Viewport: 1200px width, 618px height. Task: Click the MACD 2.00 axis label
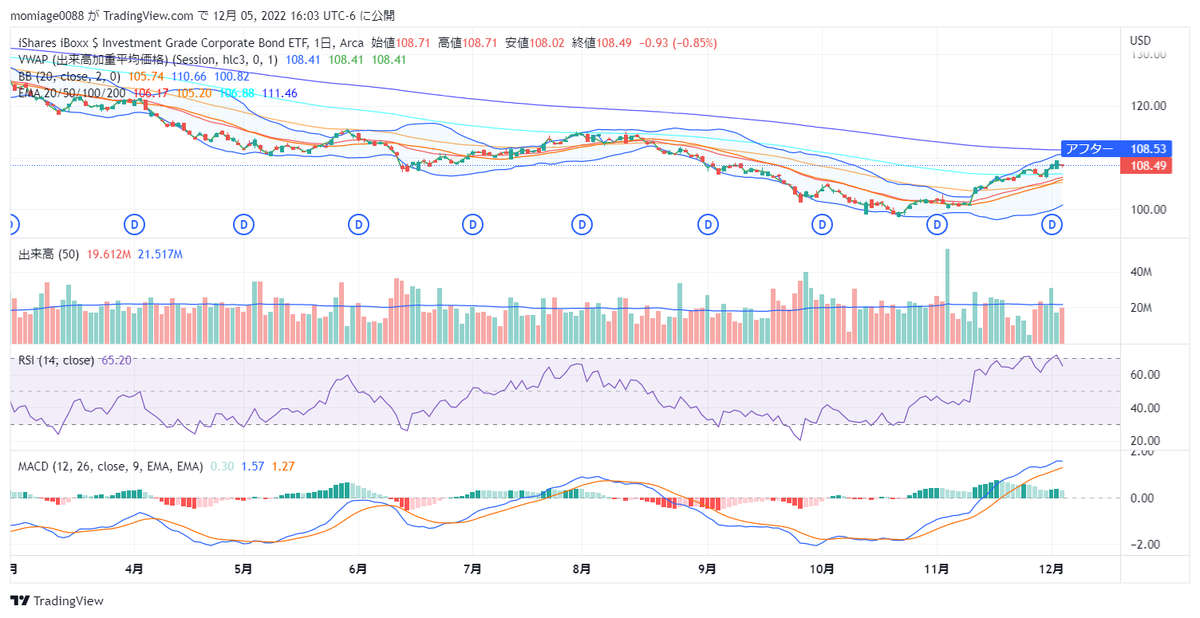tap(1142, 452)
